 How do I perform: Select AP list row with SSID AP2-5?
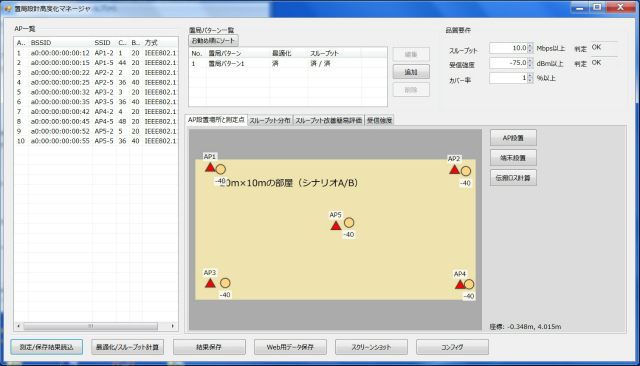click(96, 82)
